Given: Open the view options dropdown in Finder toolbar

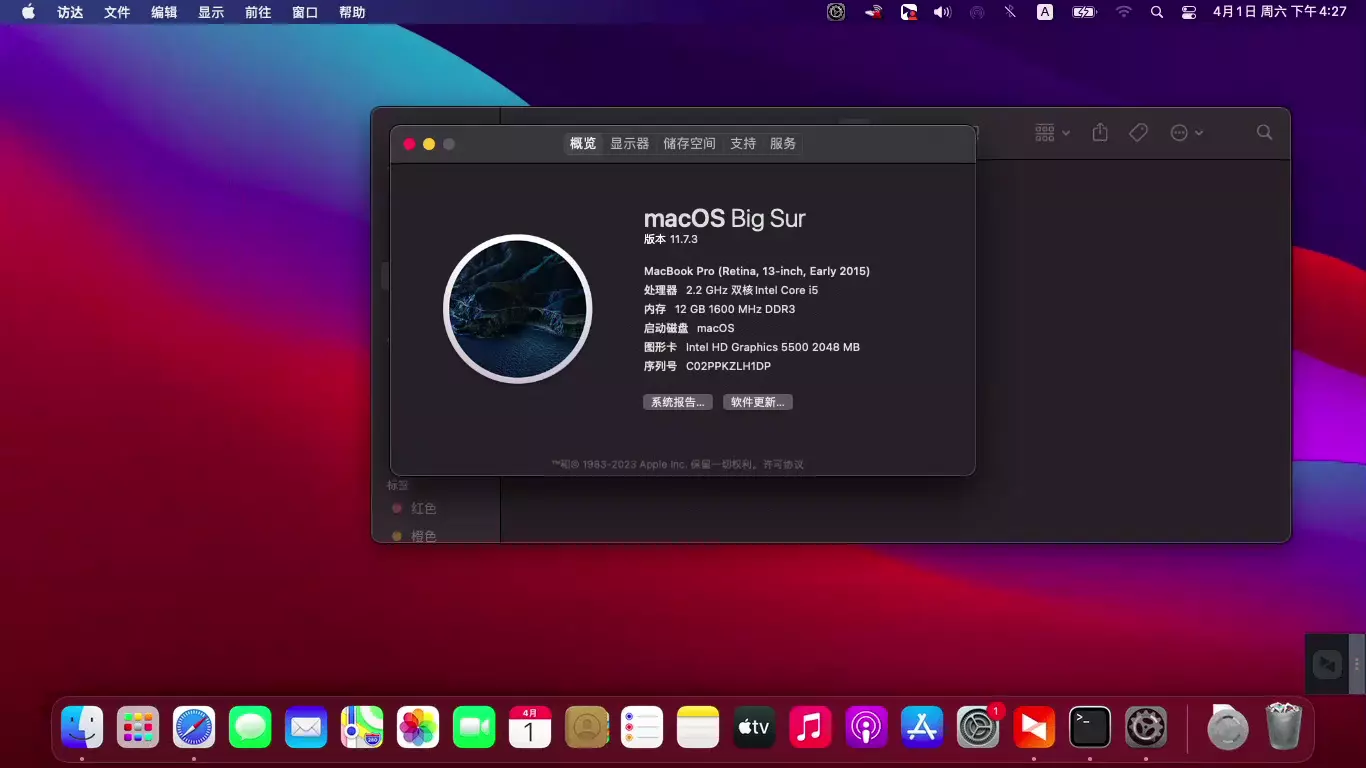Looking at the screenshot, I should [x=1049, y=132].
